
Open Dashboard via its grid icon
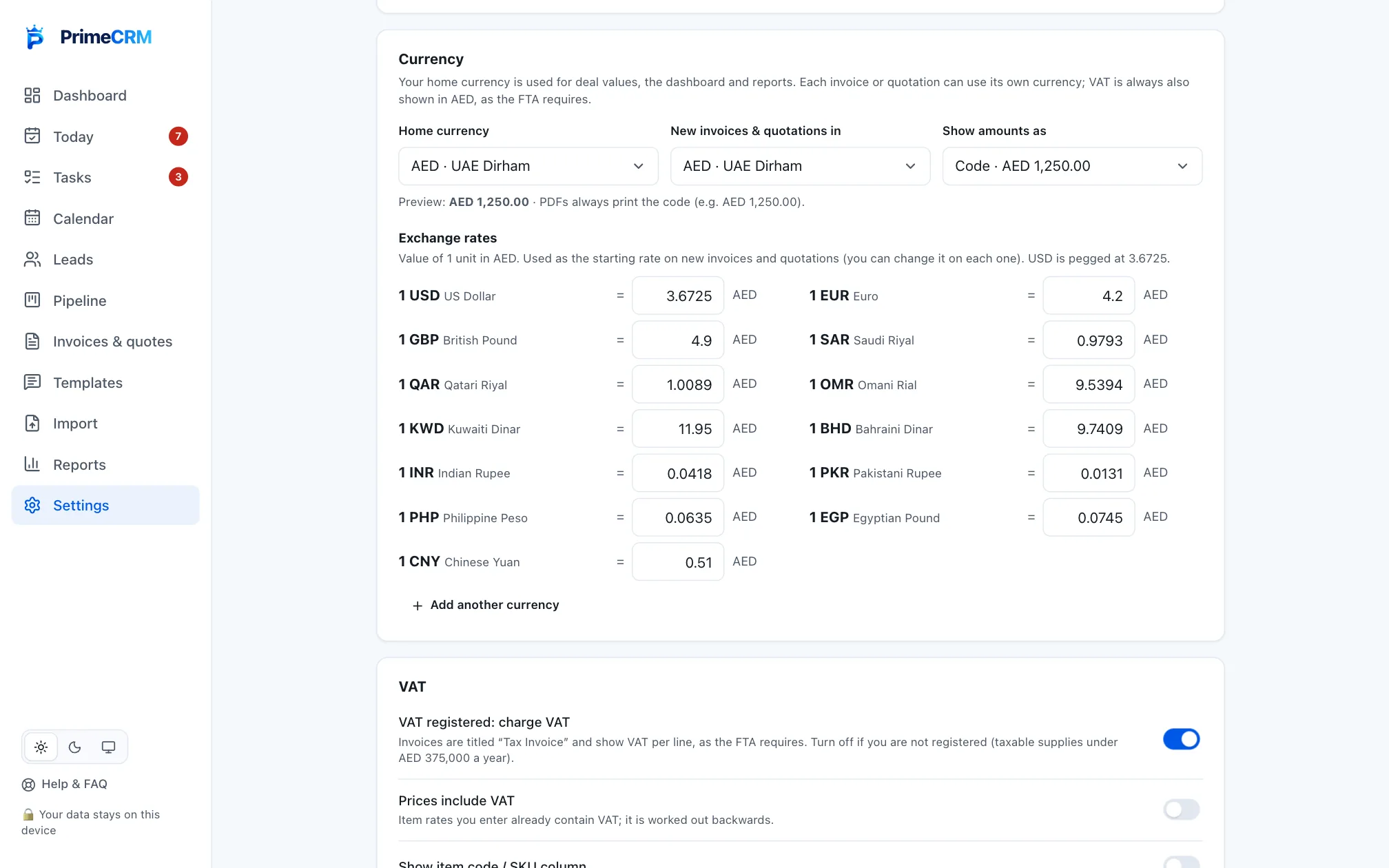pyautogui.click(x=32, y=95)
